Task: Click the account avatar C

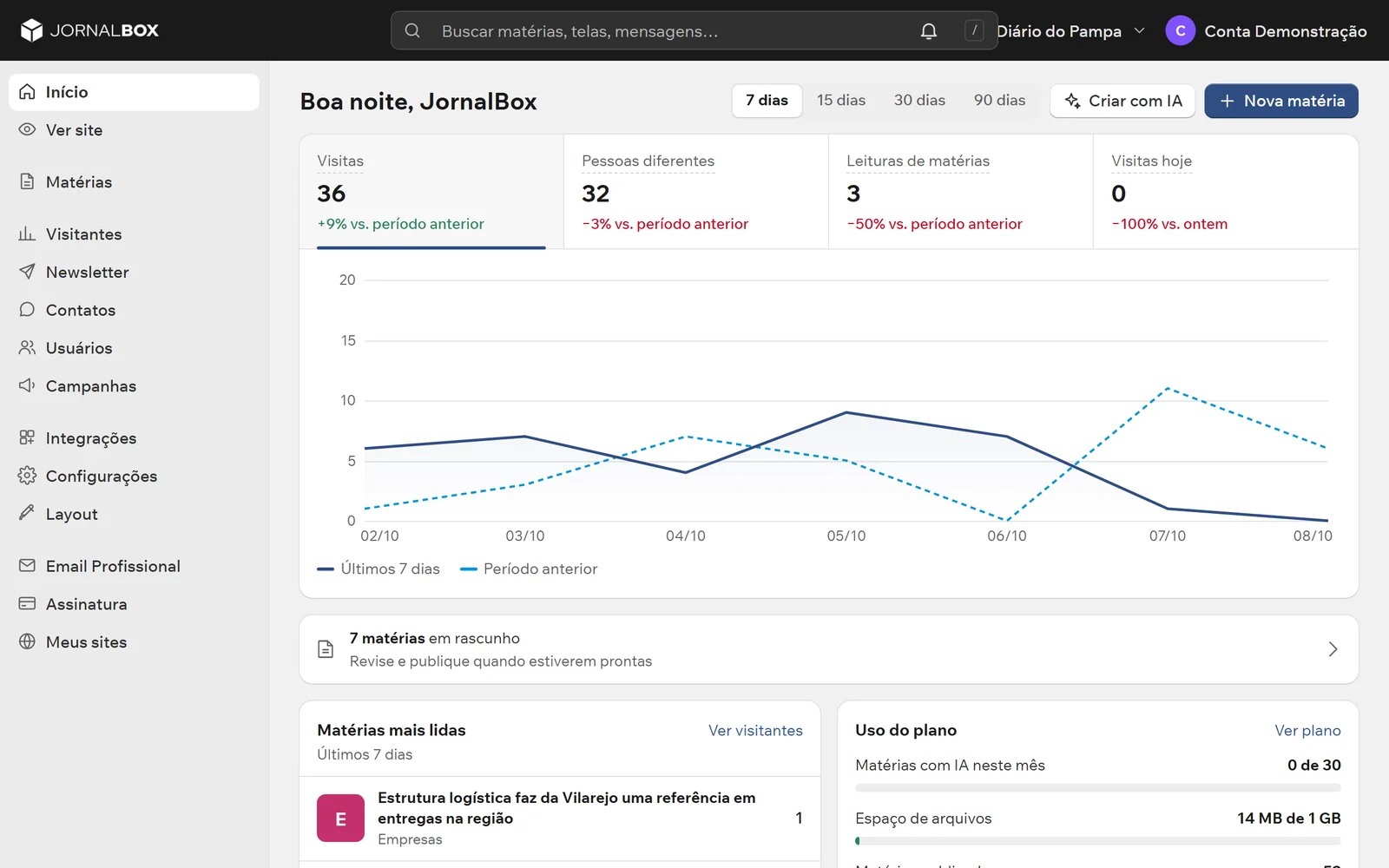Action: tap(1180, 30)
